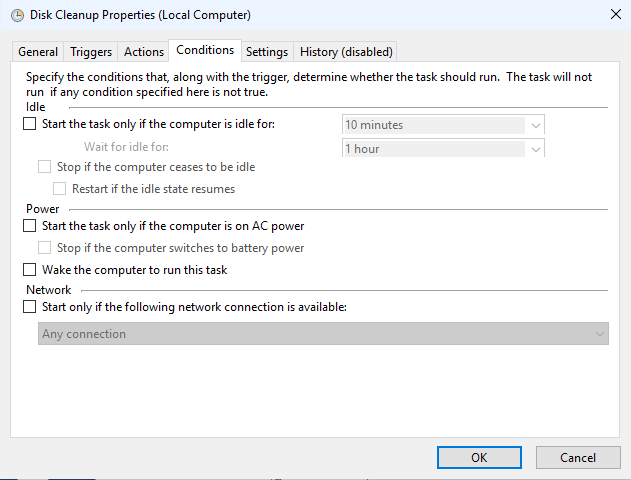Image resolution: width=631 pixels, height=480 pixels.
Task: Go to the Actions tab
Action: click(144, 52)
